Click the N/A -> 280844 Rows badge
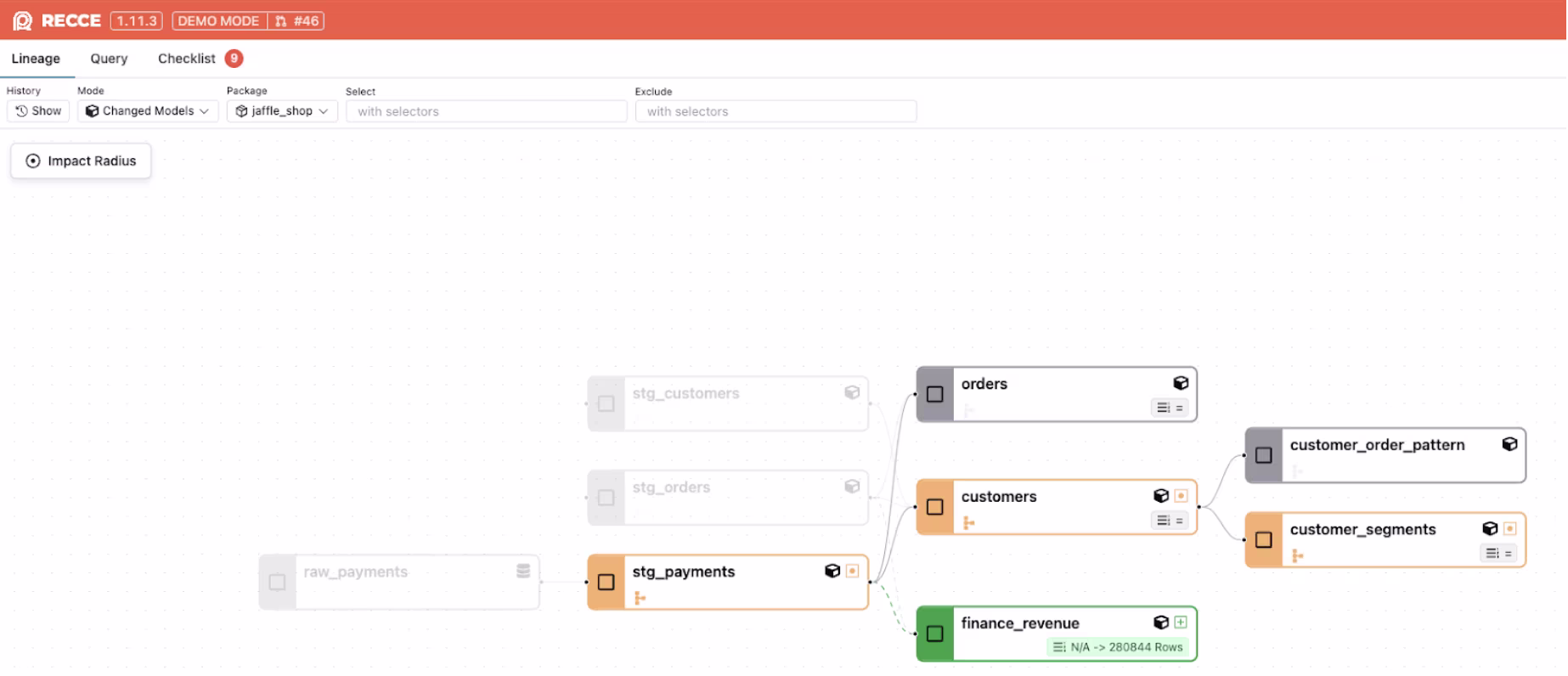Screen dimensions: 1568x676 (1118, 647)
